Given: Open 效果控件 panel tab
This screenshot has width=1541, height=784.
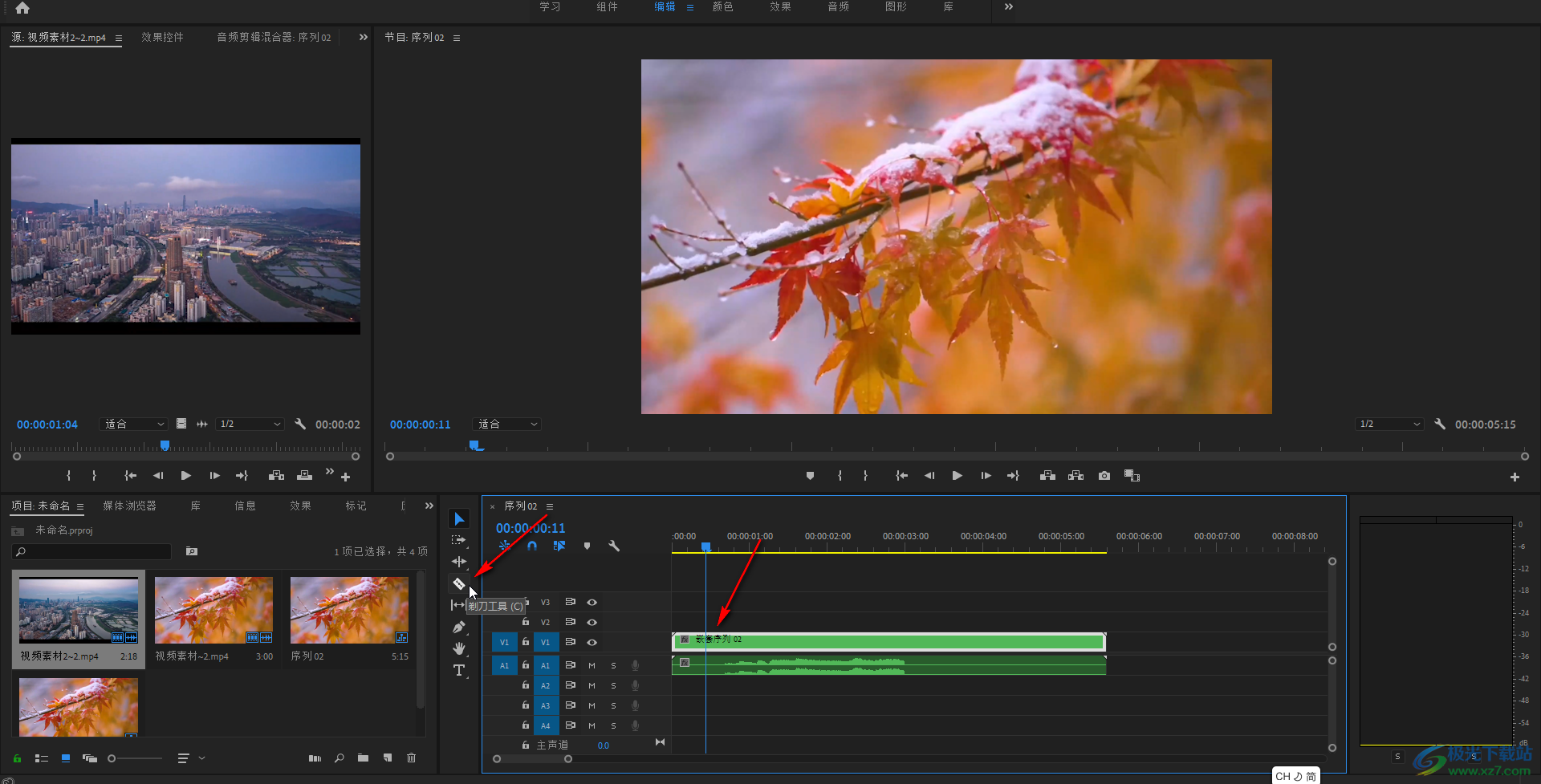Looking at the screenshot, I should point(162,38).
